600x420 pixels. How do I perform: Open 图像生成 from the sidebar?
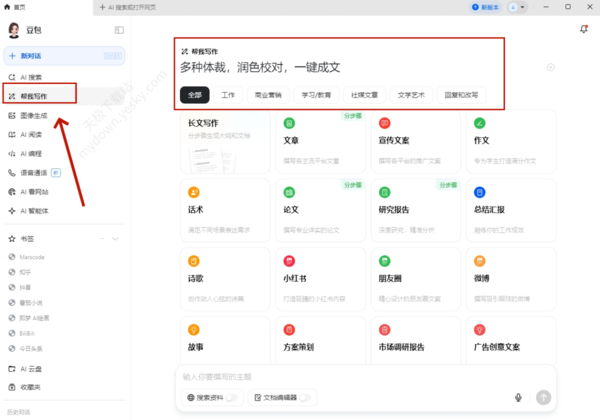tap(64, 116)
